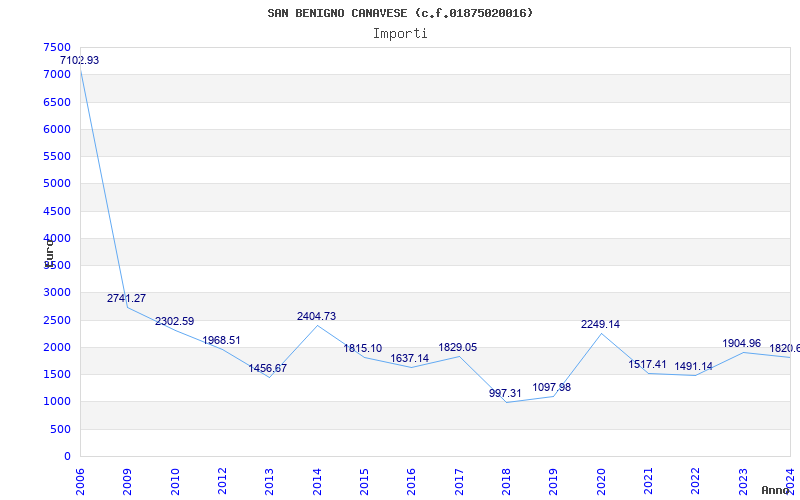Click the 0 tick on the y-axis

[67, 456]
